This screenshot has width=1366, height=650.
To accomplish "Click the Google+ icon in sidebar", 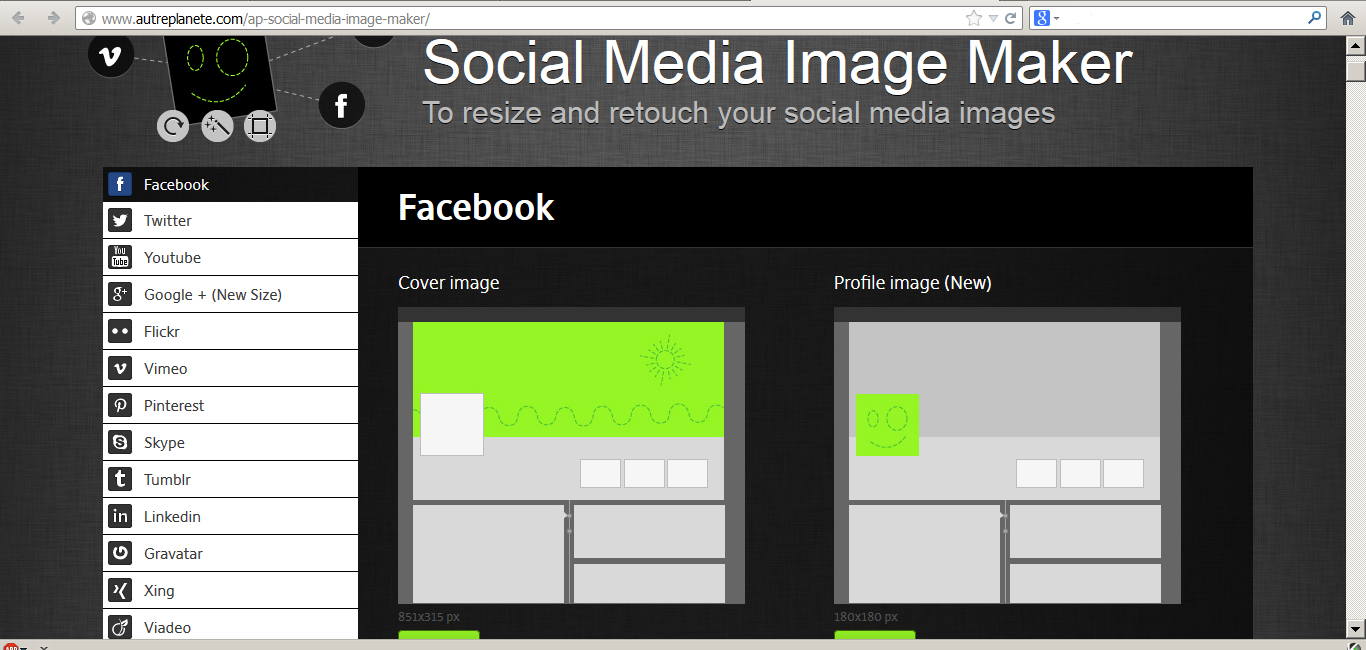I will (120, 295).
